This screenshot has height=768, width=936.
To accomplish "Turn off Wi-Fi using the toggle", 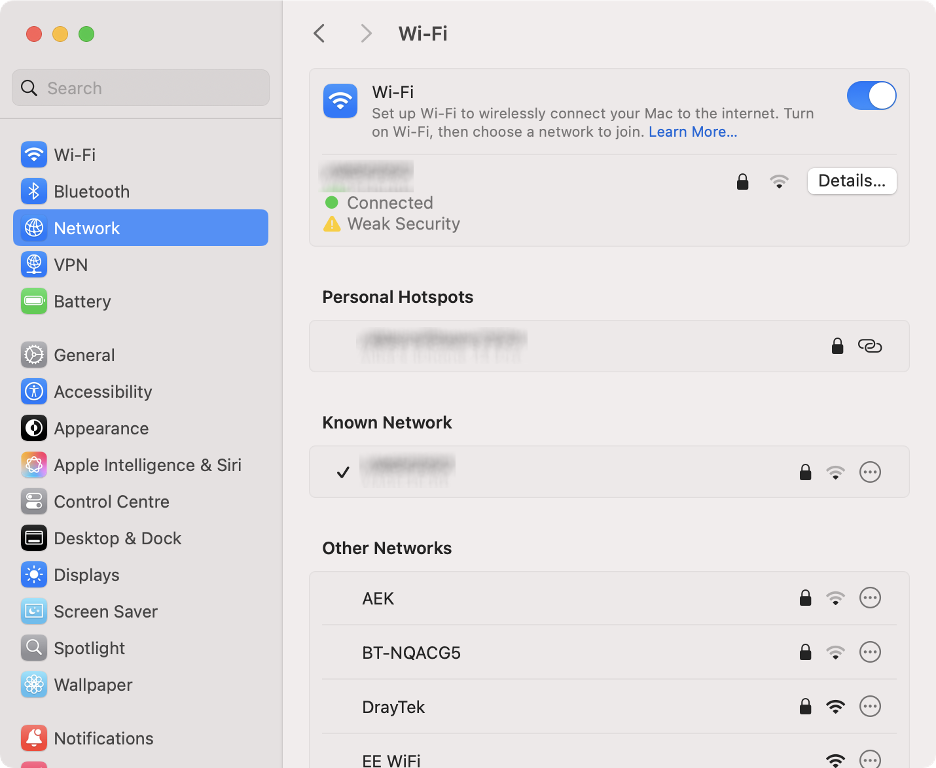I will point(871,95).
